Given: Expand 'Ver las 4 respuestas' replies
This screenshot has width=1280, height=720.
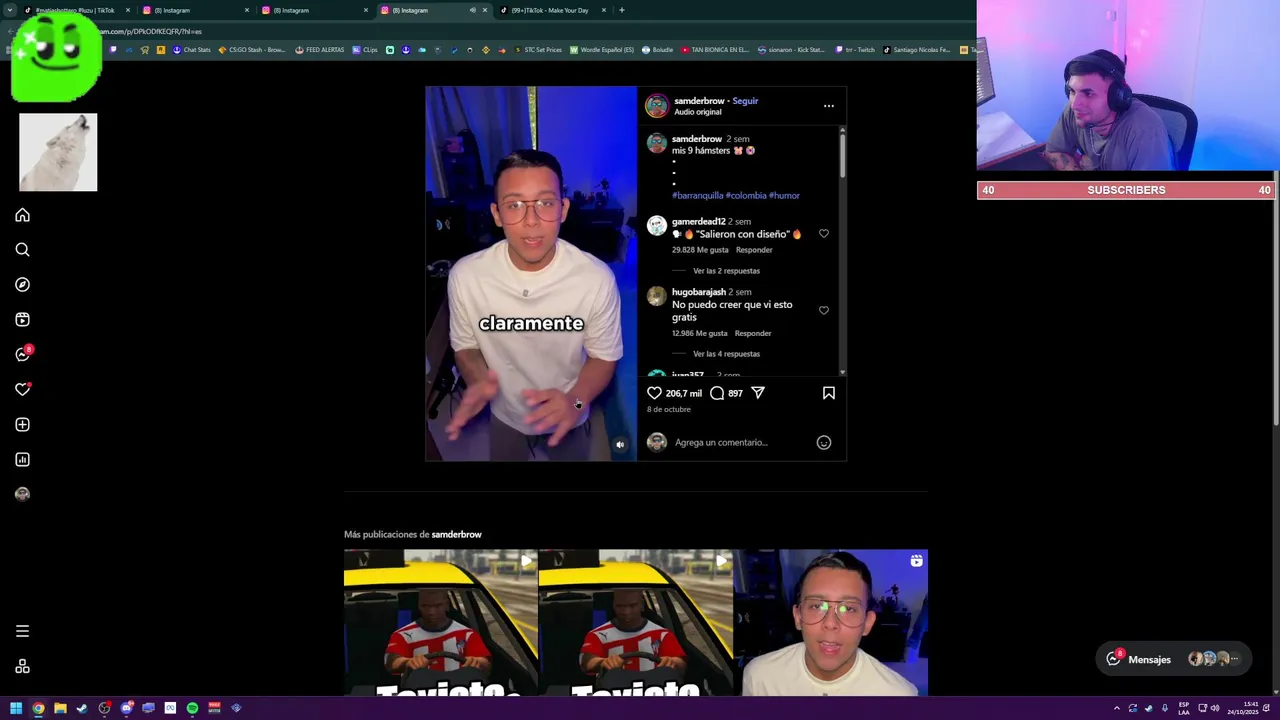Looking at the screenshot, I should click(x=726, y=354).
